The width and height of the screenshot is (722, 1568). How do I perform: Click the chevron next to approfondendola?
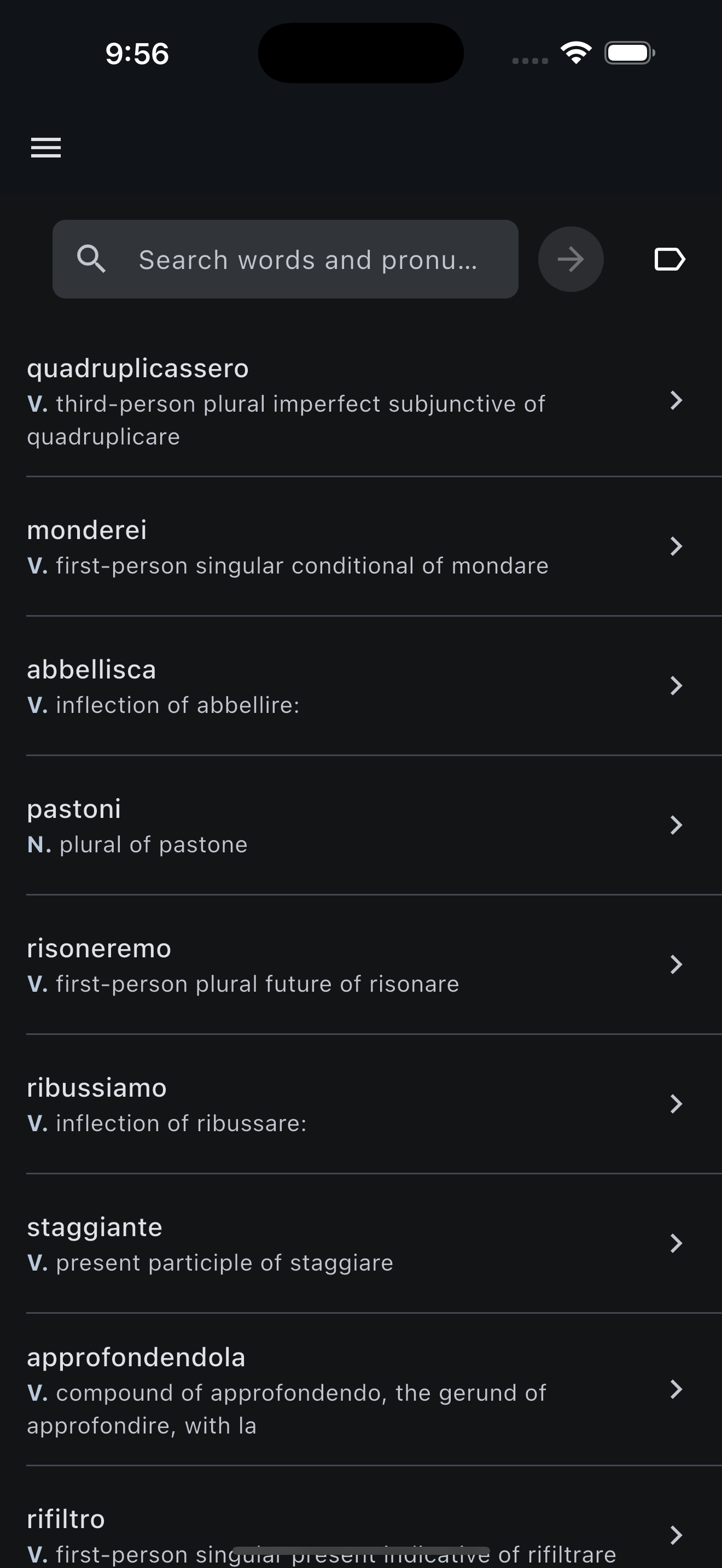pyautogui.click(x=676, y=1389)
